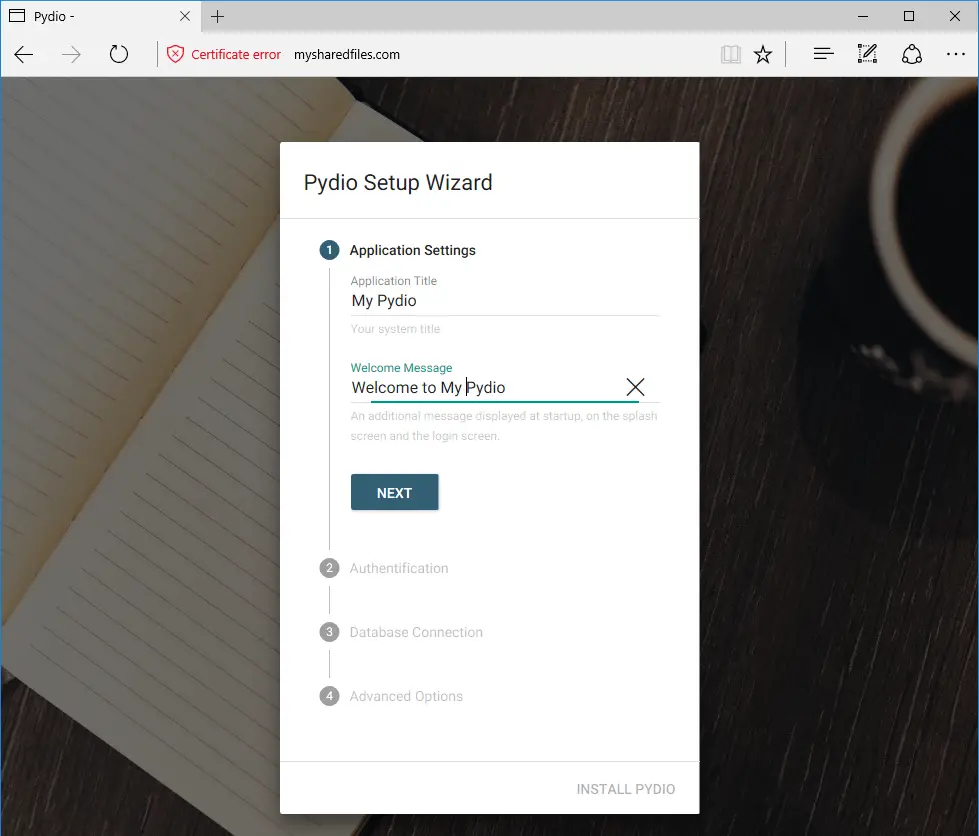Image resolution: width=979 pixels, height=836 pixels.
Task: Minimize the browser window
Action: coord(863,16)
